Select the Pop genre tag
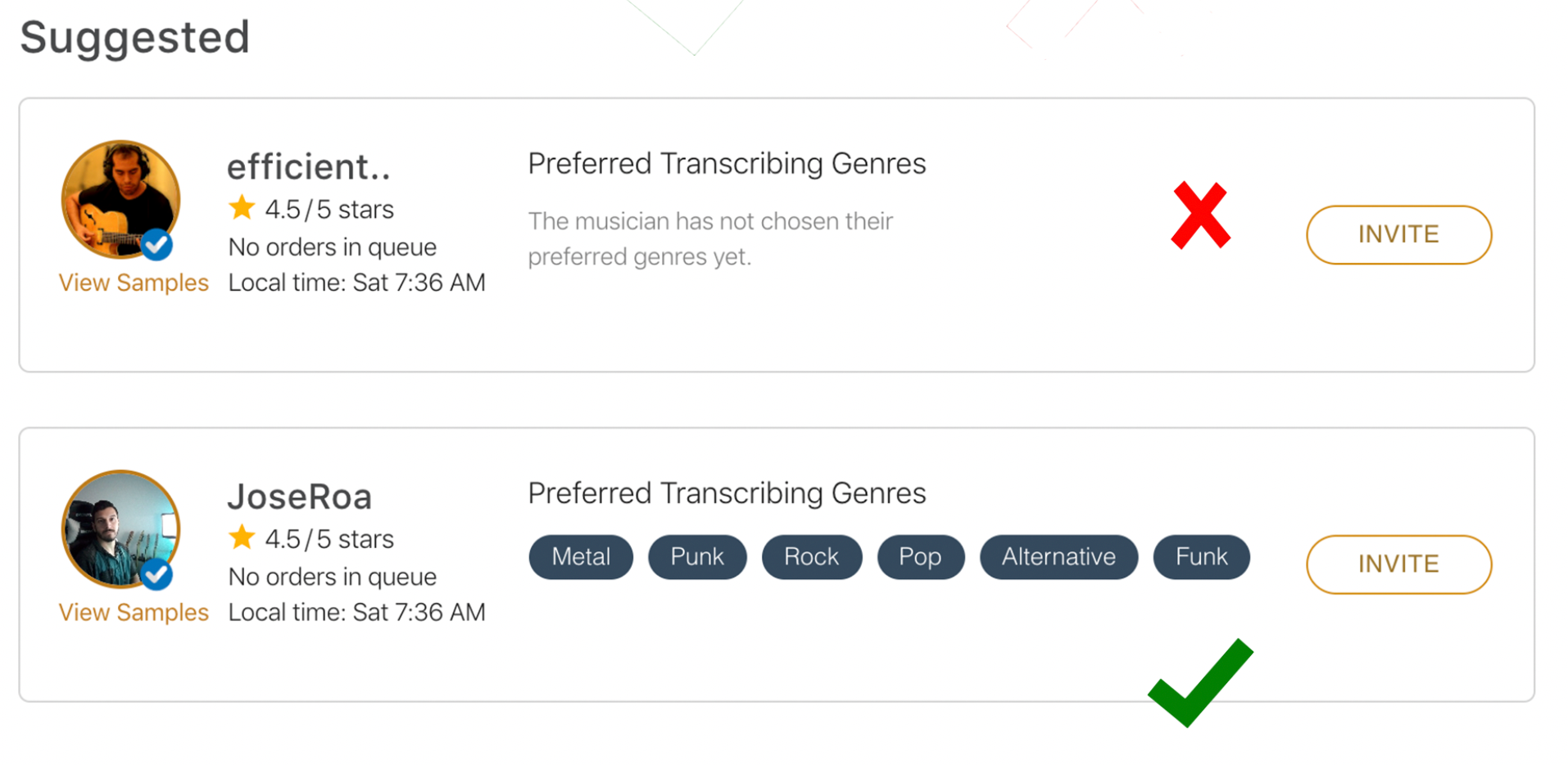Image resolution: width=1568 pixels, height=765 pixels. 921,557
